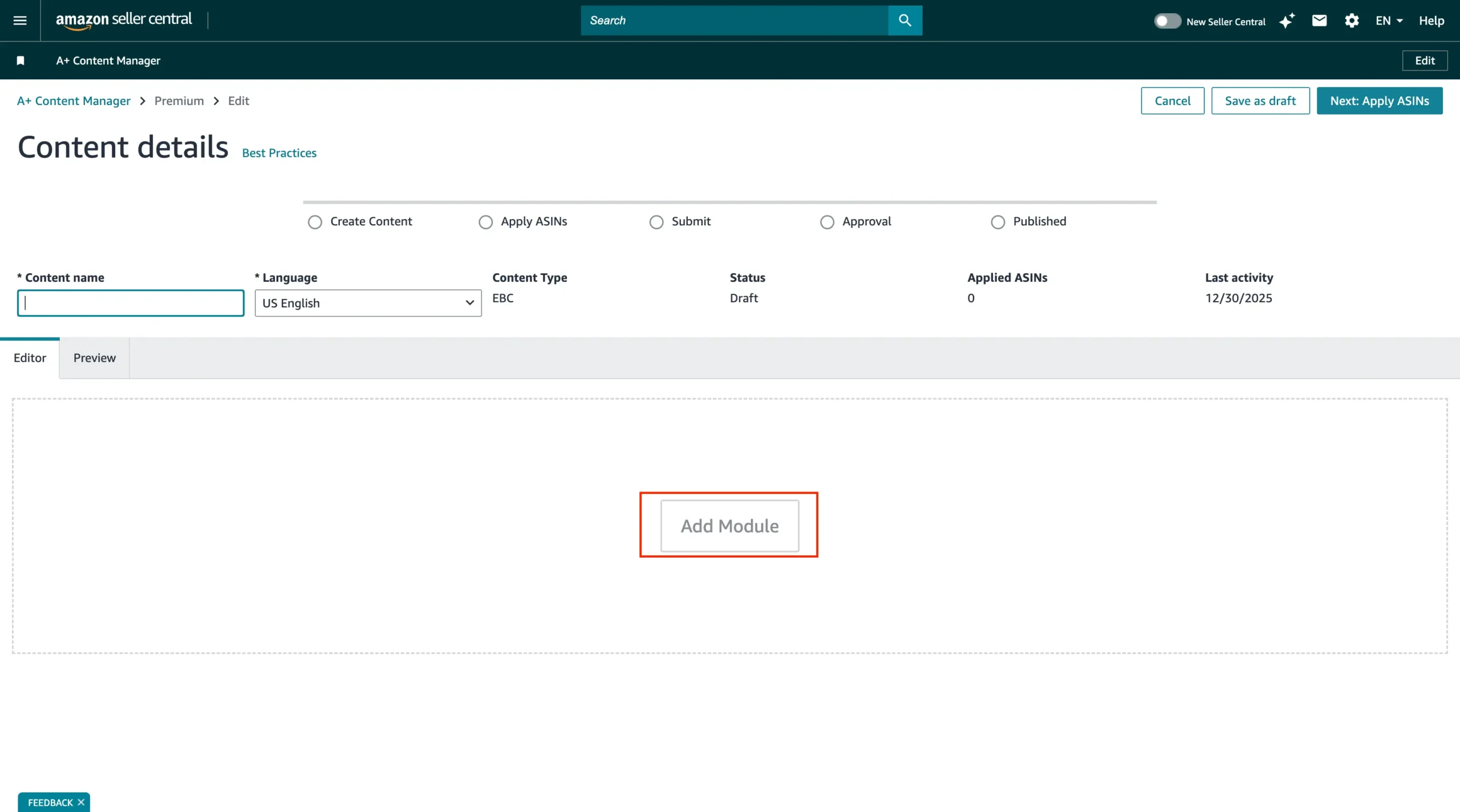1460x812 pixels.
Task: Open the messages envelope icon
Action: [x=1319, y=21]
